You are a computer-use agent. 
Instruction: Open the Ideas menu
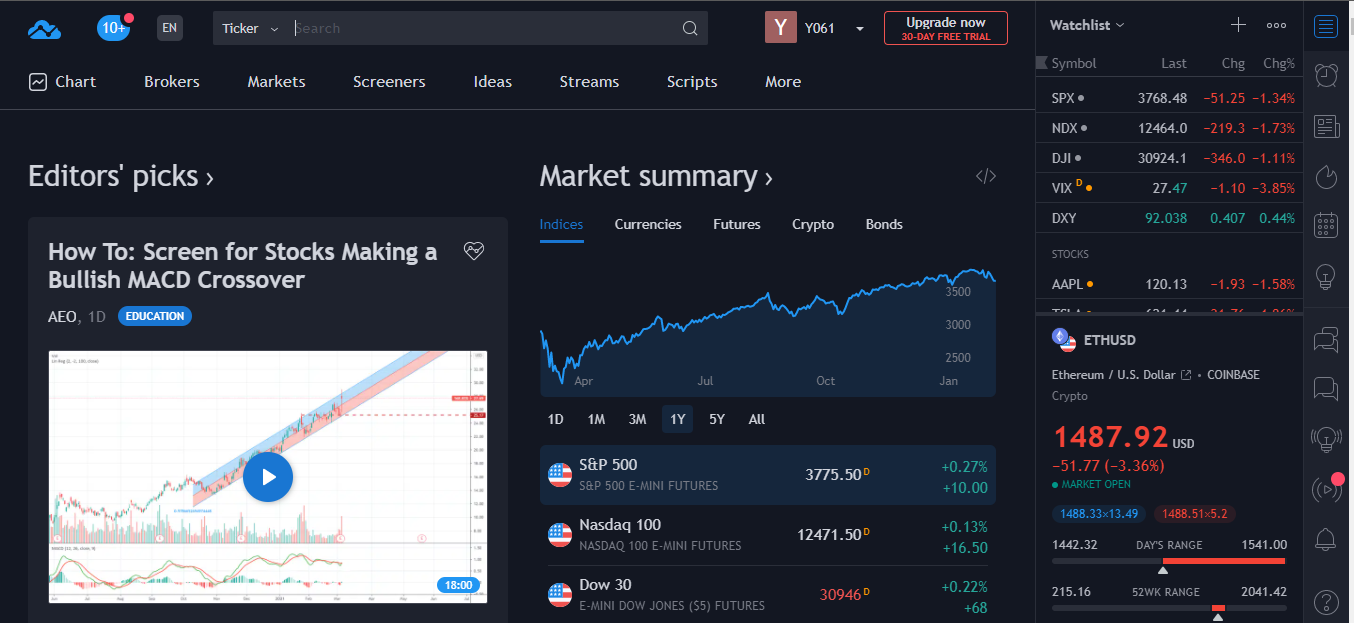(x=493, y=82)
